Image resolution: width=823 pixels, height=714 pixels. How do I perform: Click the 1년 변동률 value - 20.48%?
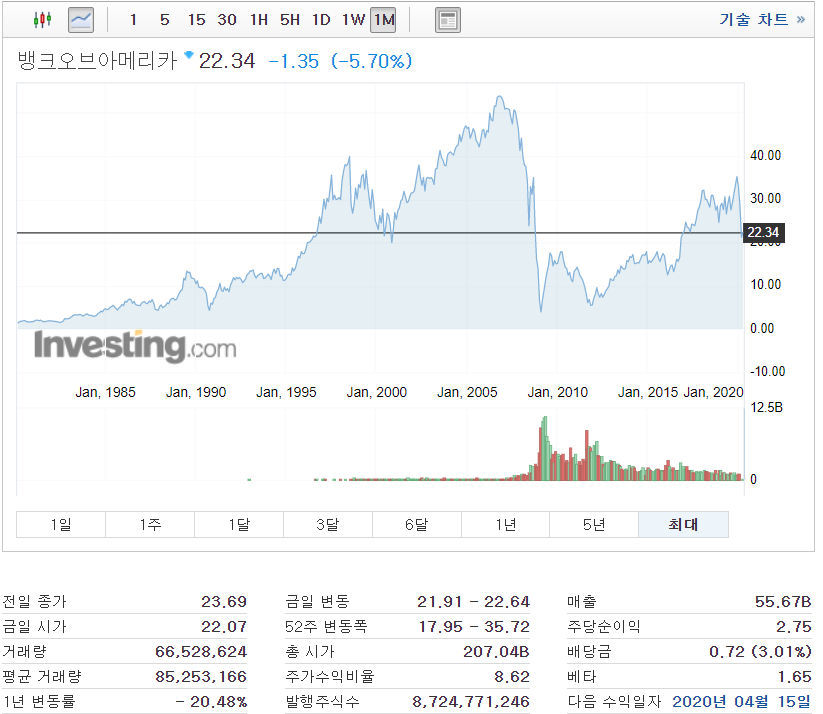[211, 701]
